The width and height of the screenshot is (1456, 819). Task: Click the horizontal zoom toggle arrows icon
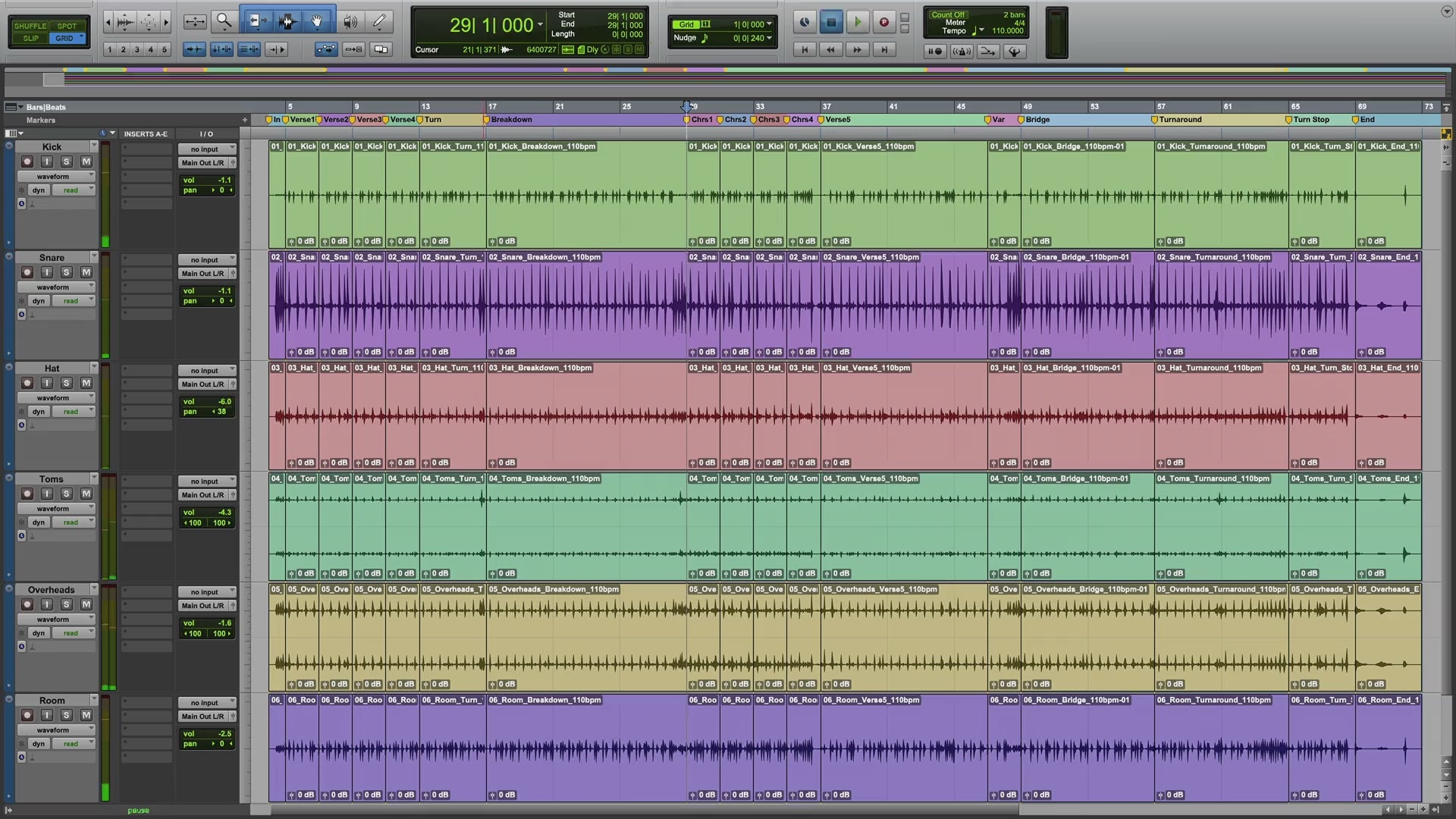point(194,21)
